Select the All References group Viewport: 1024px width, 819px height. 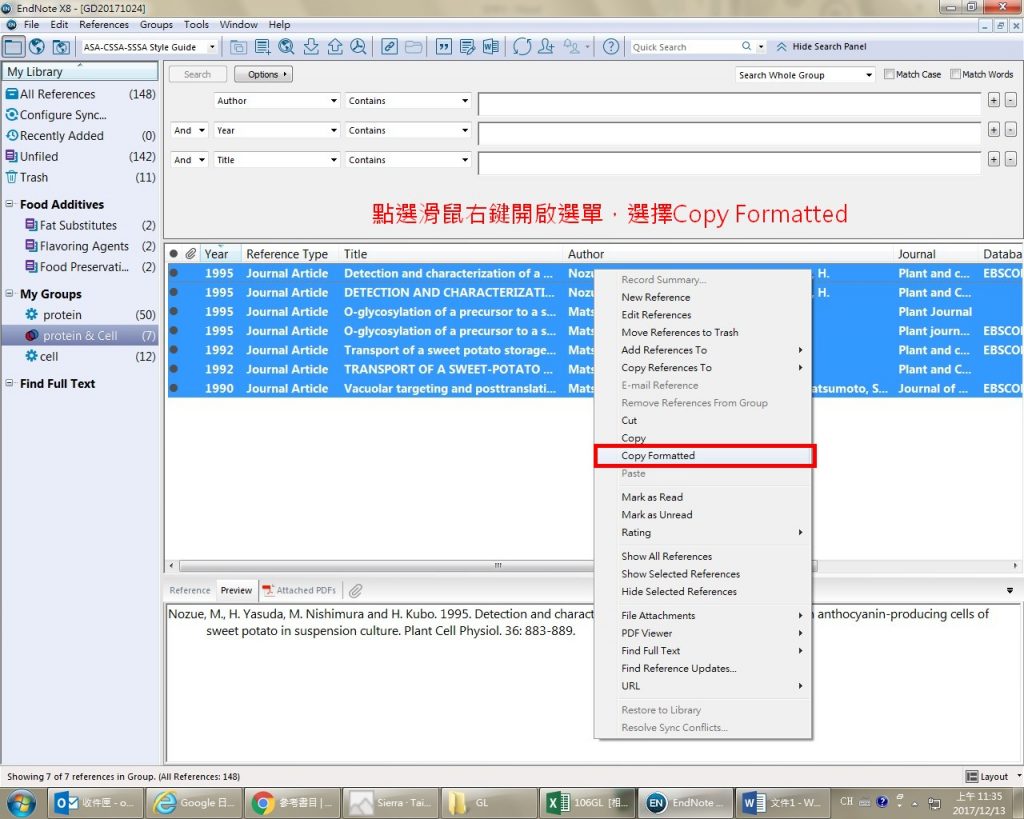[80, 94]
